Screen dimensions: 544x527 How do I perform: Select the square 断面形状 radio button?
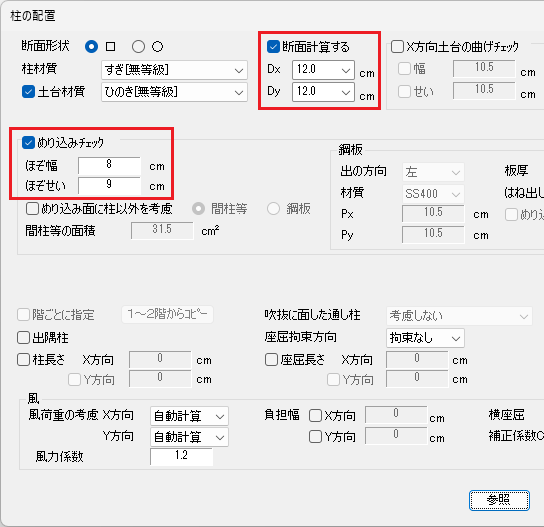[91, 46]
